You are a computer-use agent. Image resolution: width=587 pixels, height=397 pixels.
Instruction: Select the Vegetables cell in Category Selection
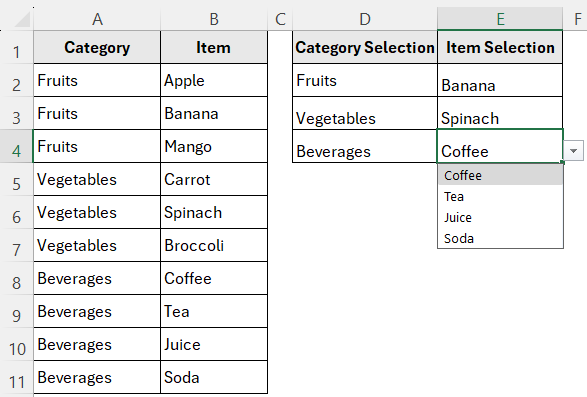[365, 113]
